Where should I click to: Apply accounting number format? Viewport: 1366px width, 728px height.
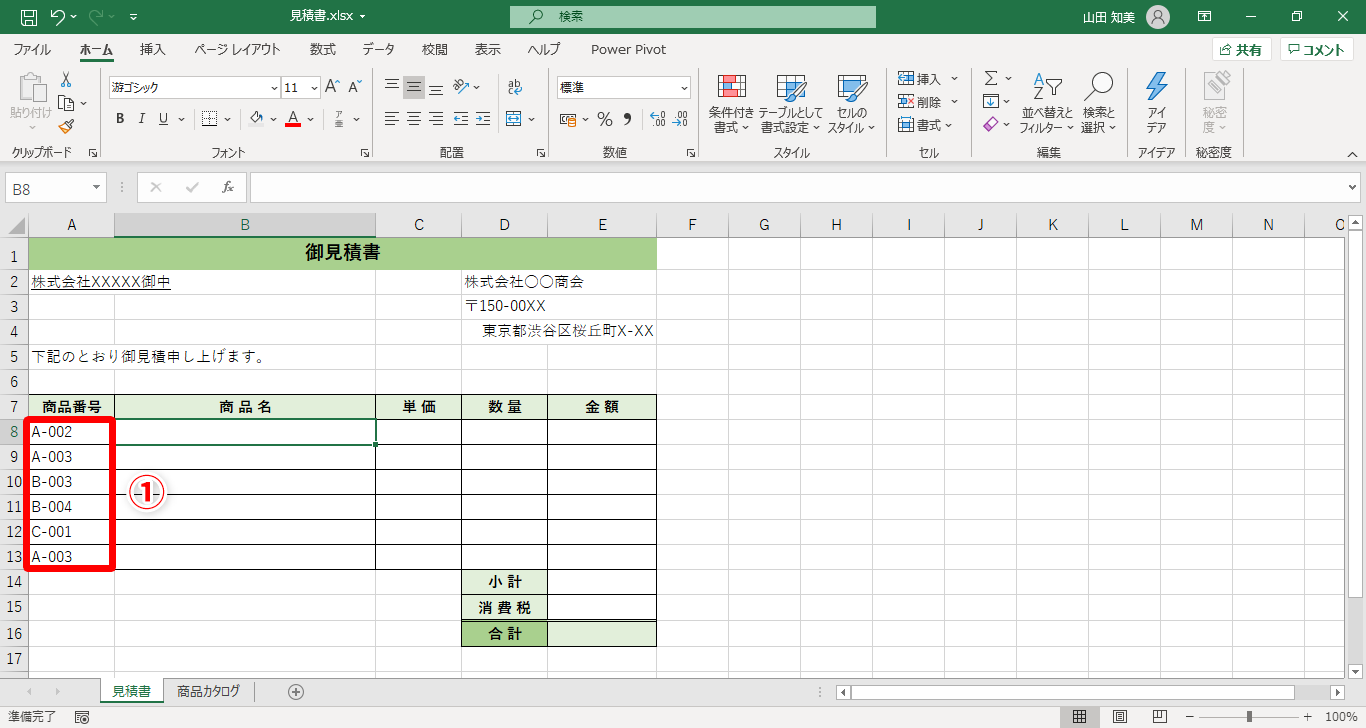coord(568,119)
